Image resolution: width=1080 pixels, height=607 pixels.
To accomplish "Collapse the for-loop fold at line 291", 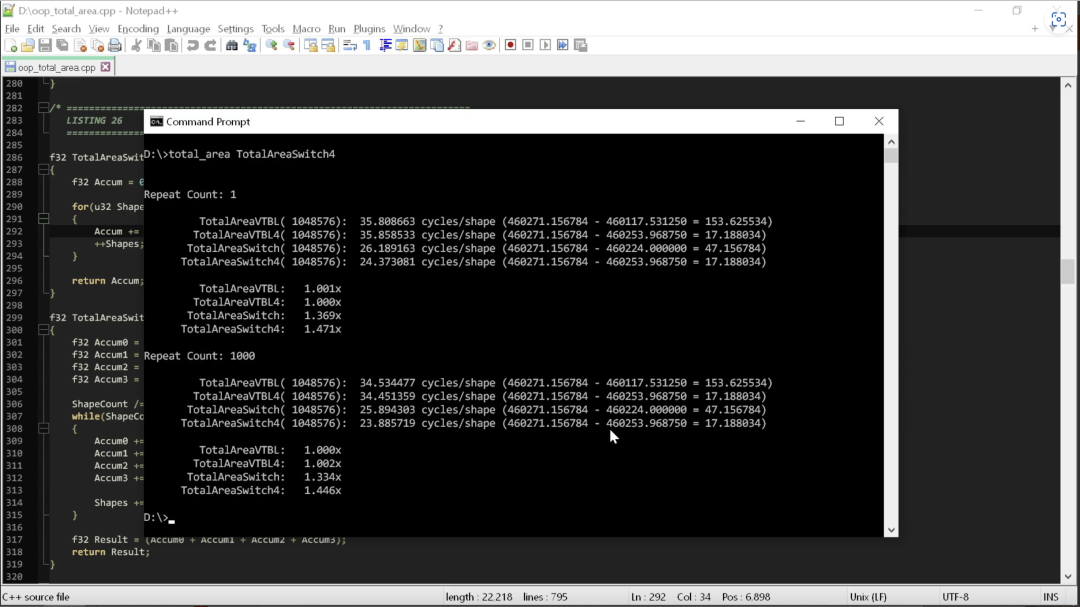I will (x=43, y=219).
